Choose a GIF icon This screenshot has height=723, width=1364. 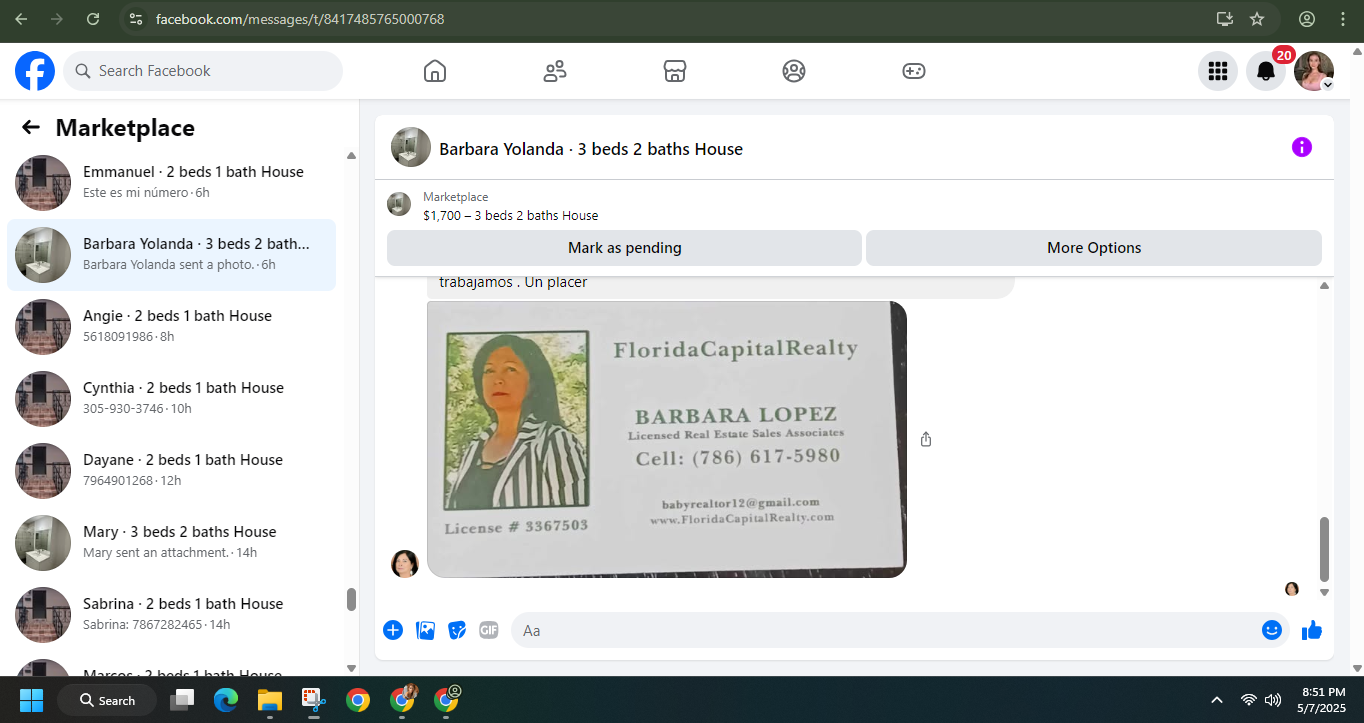(x=488, y=630)
